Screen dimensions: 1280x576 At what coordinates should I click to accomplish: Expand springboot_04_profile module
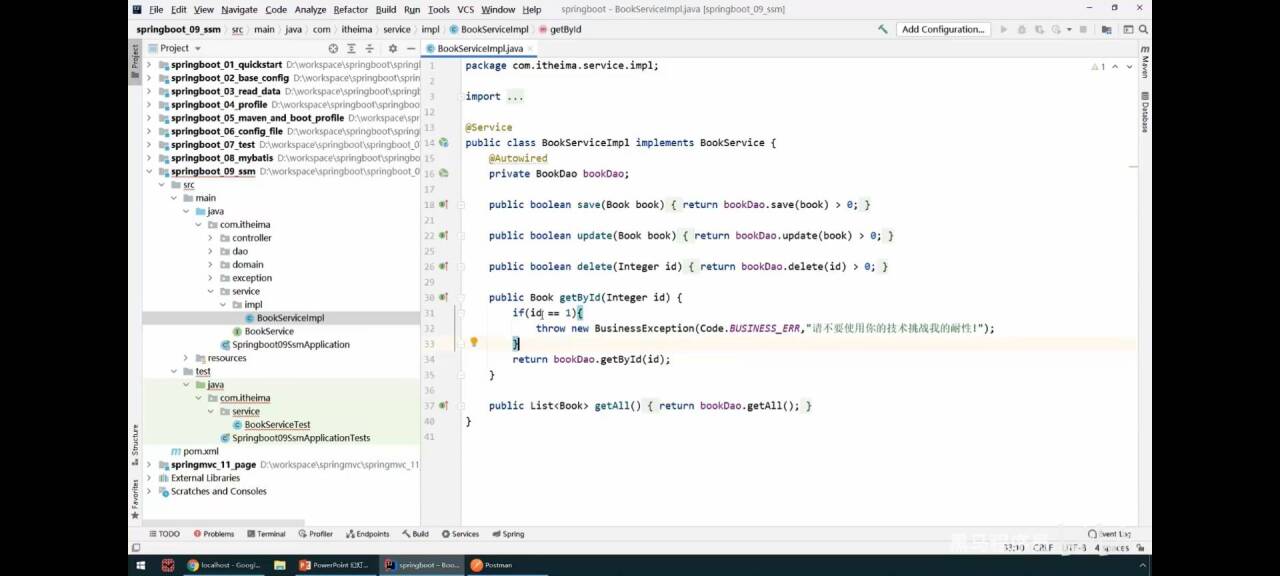click(150, 105)
